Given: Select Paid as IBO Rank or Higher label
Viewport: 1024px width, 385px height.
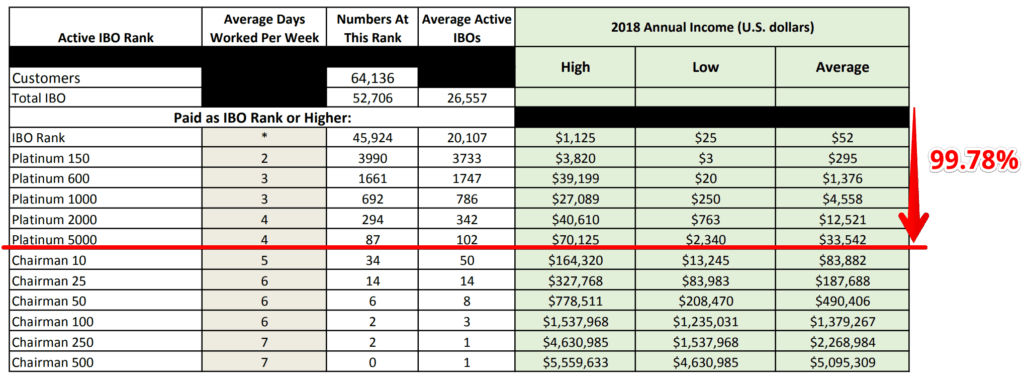Looking at the screenshot, I should pyautogui.click(x=262, y=117).
